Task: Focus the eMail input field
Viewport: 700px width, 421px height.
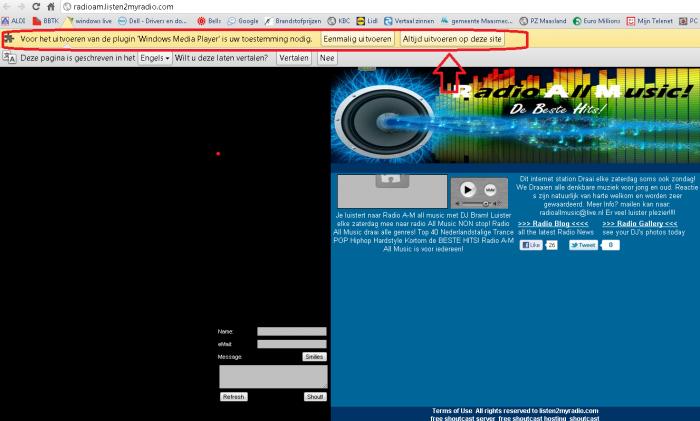Action: point(292,344)
